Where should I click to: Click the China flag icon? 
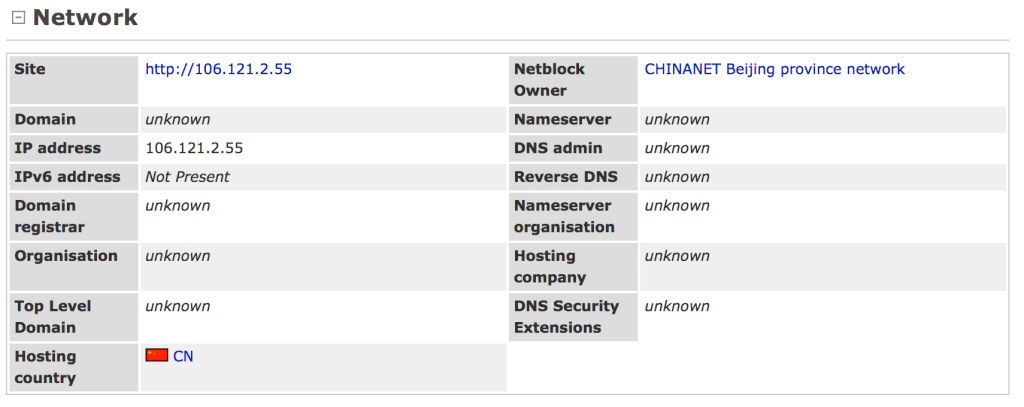coord(157,355)
